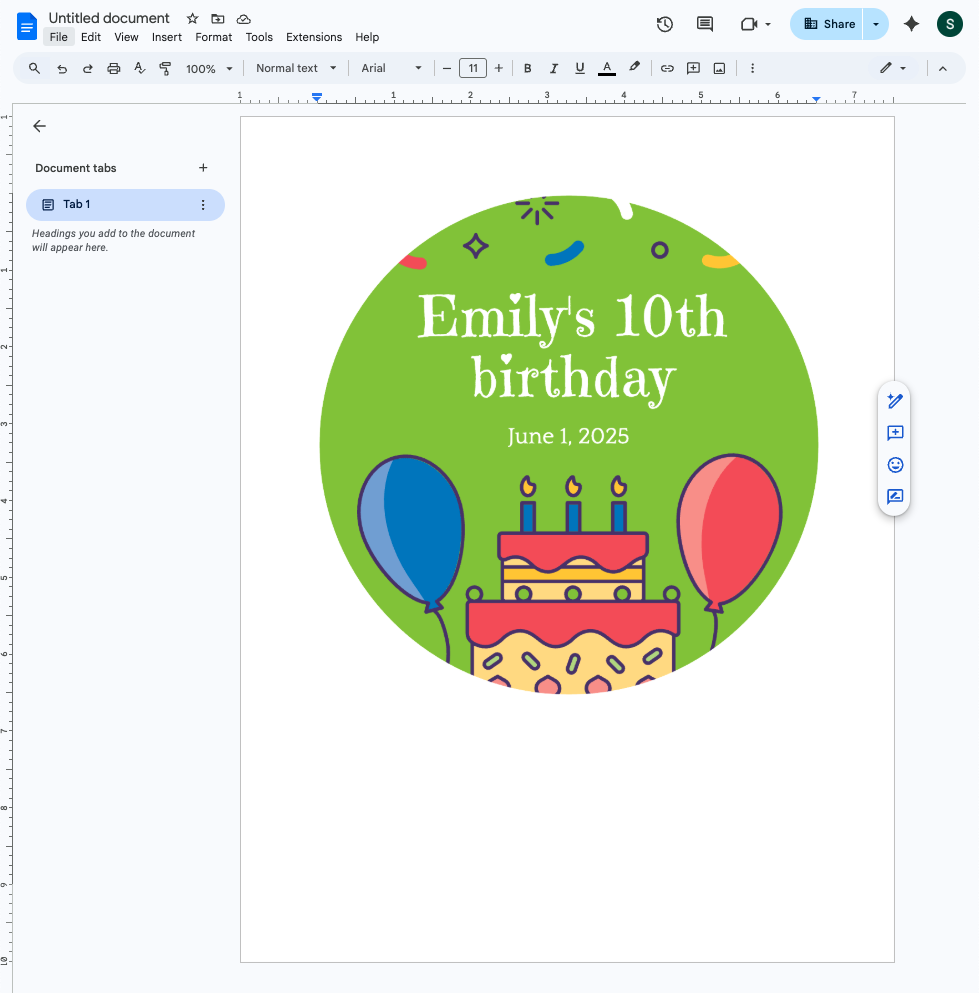Open the text color picker
The width and height of the screenshot is (979, 993).
pos(606,68)
